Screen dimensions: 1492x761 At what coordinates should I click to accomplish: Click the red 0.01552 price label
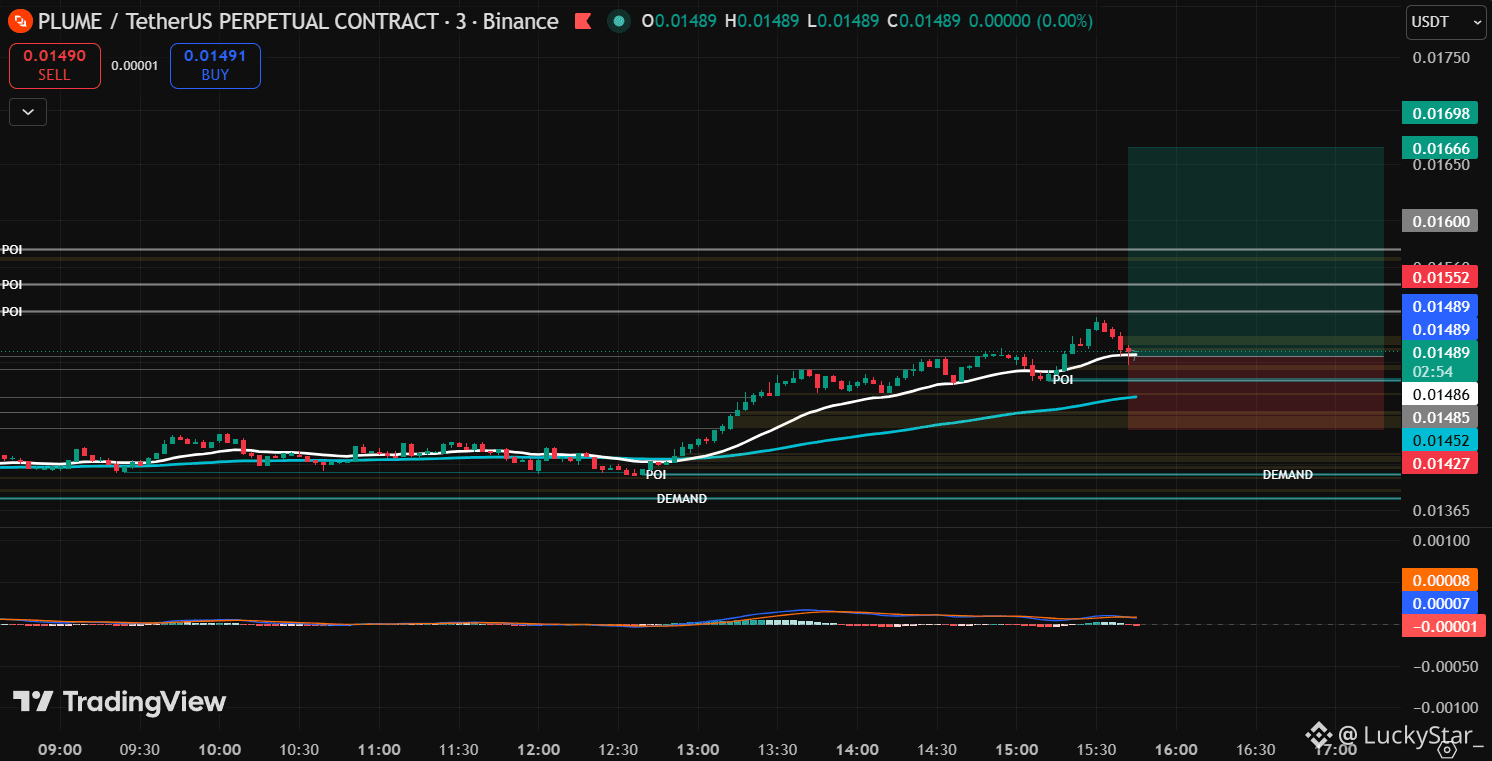click(1441, 277)
